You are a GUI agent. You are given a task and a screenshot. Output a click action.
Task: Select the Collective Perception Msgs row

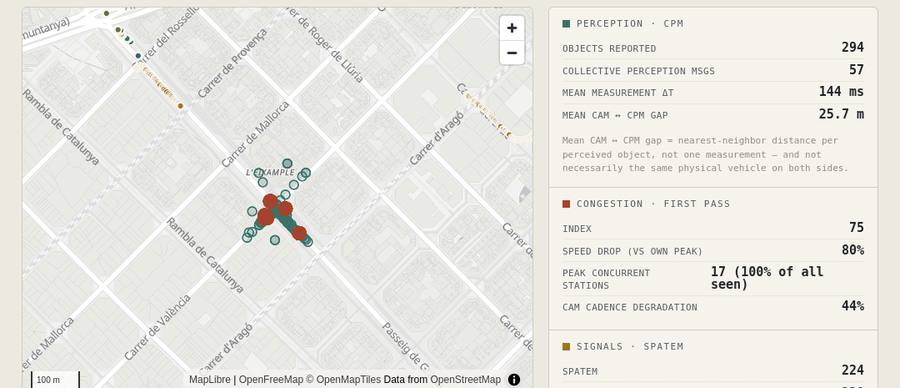click(x=713, y=70)
